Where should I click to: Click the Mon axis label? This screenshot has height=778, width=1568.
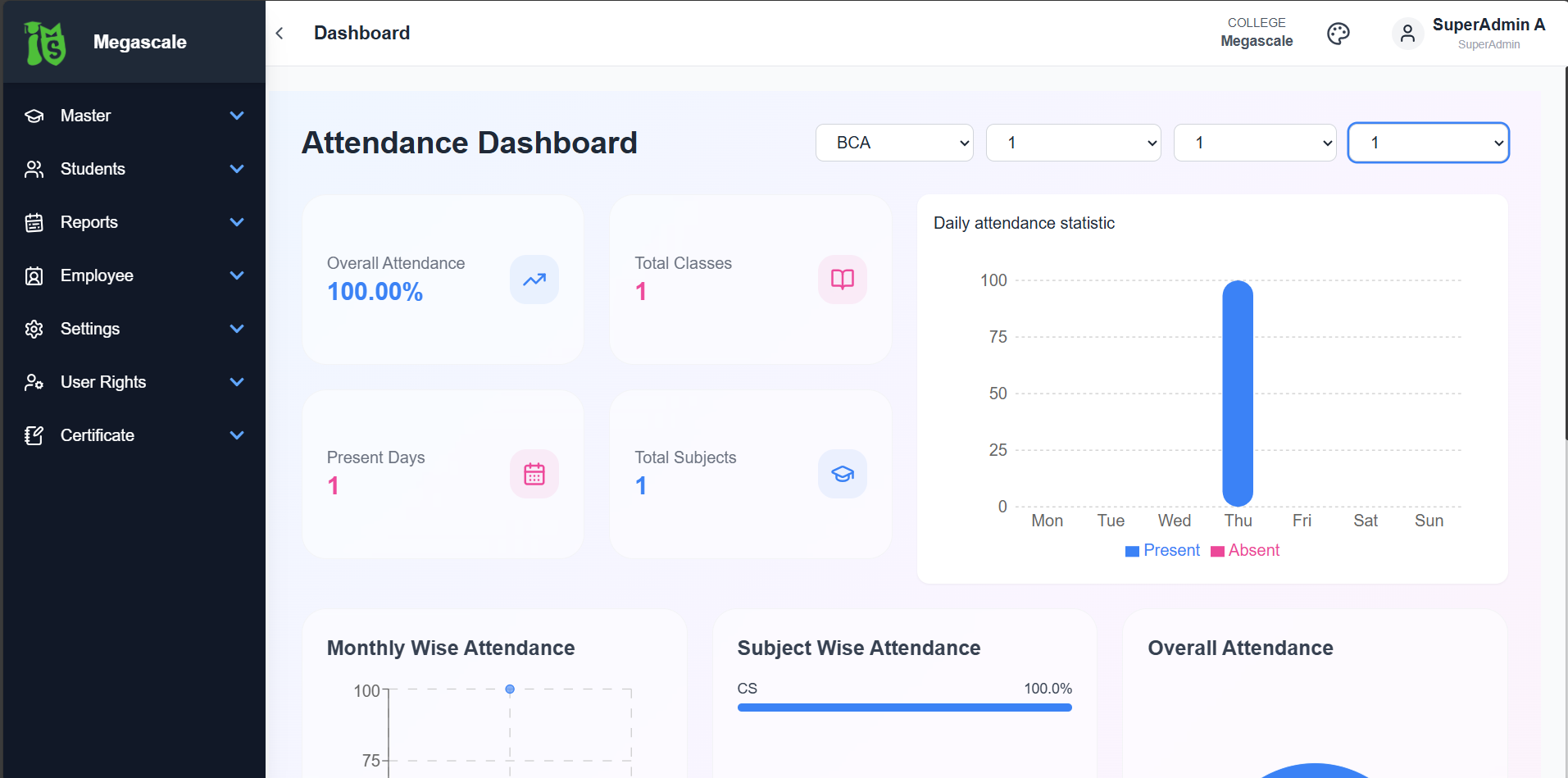point(1047,521)
